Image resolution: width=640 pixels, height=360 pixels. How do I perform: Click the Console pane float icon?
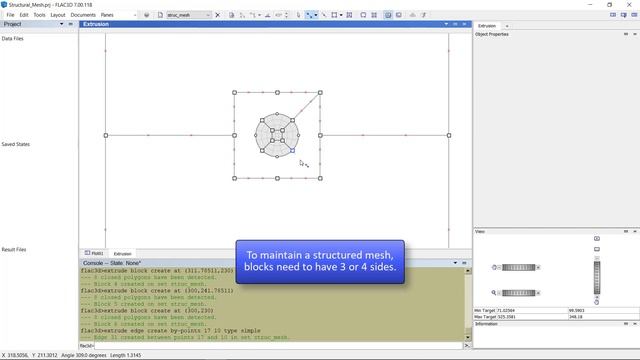pyautogui.click(x=464, y=263)
